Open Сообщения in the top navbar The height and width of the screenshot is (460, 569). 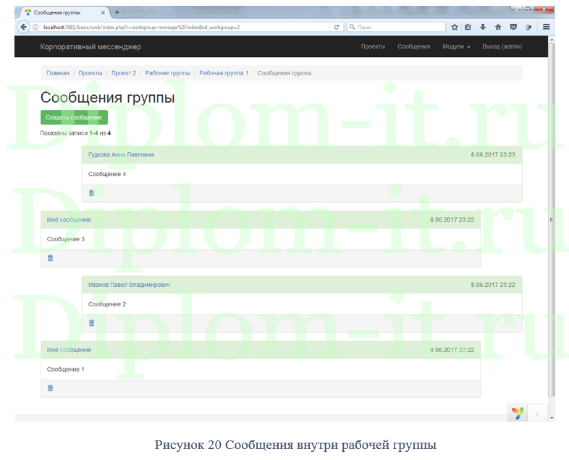click(x=413, y=46)
